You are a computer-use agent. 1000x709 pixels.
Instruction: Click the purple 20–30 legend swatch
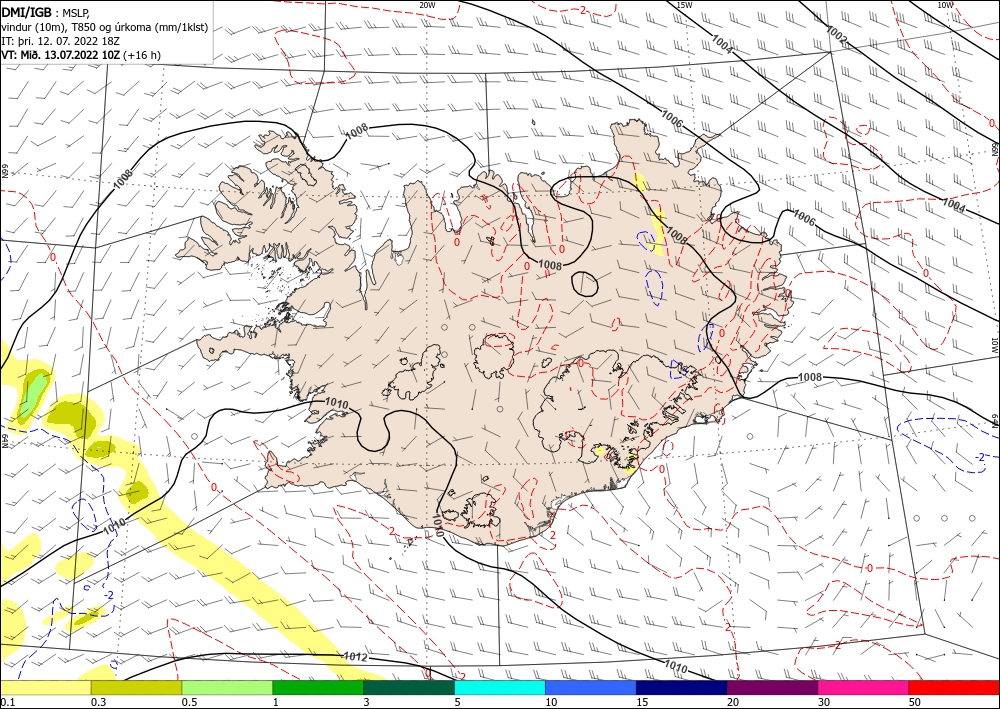click(x=772, y=687)
